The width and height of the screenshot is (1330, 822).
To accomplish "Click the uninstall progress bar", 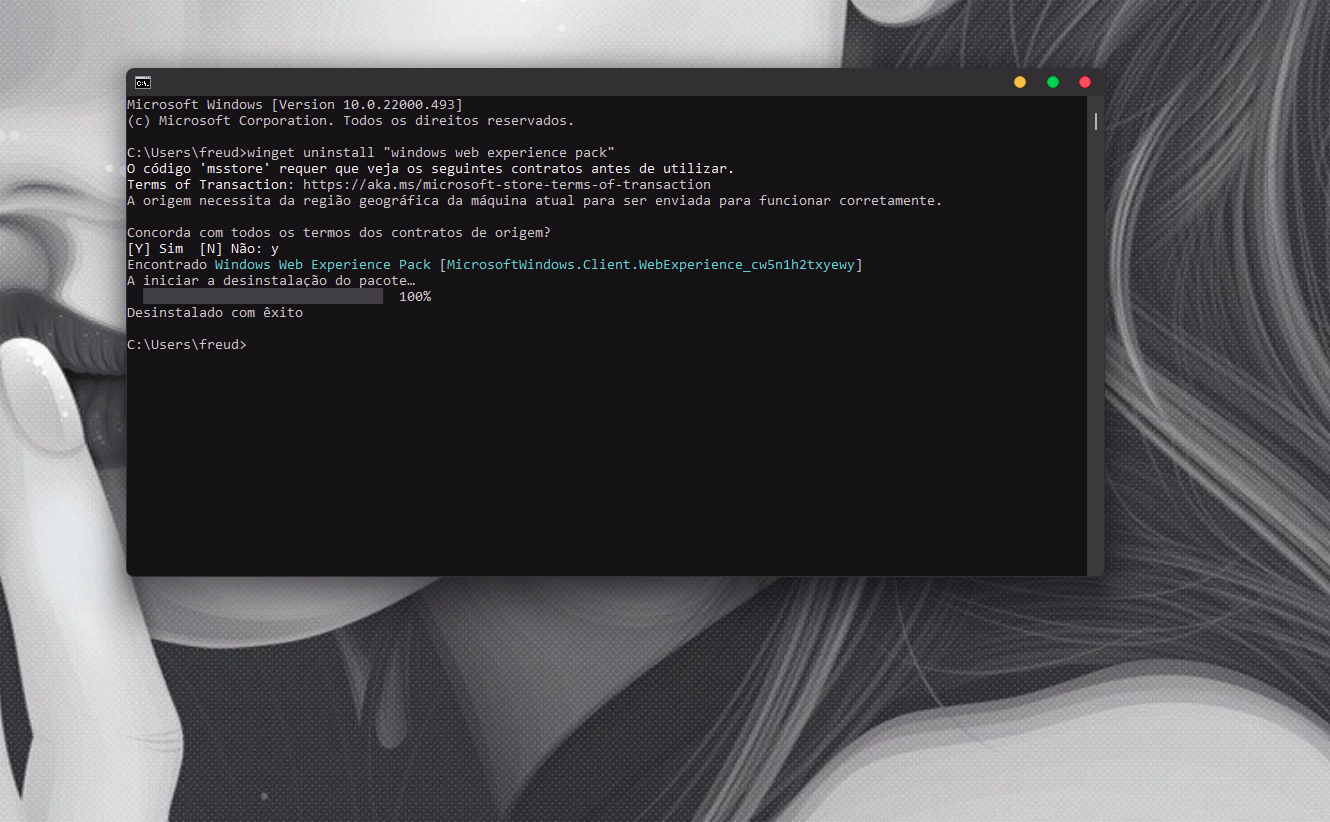I will pyautogui.click(x=263, y=297).
